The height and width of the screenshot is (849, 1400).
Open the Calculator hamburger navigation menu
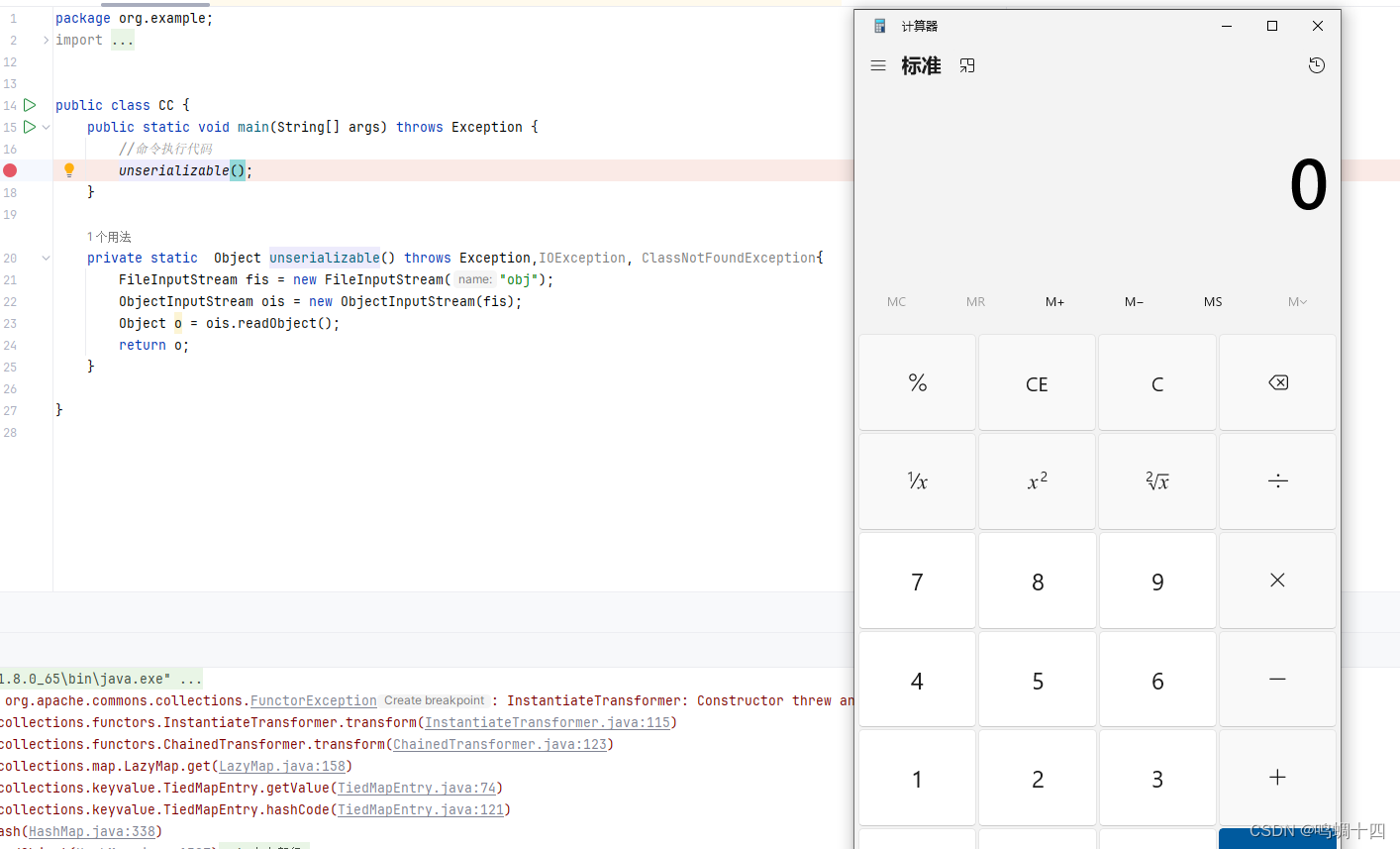(x=878, y=65)
